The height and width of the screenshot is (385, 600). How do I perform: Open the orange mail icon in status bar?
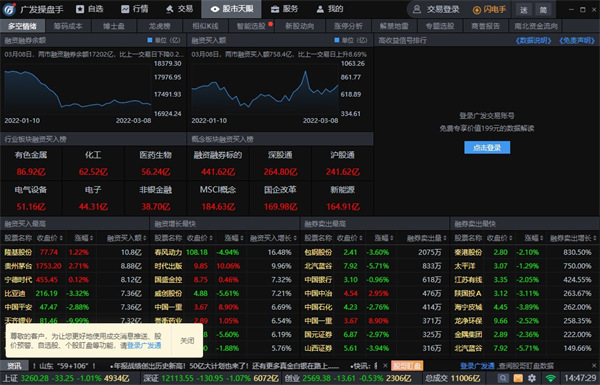click(518, 378)
